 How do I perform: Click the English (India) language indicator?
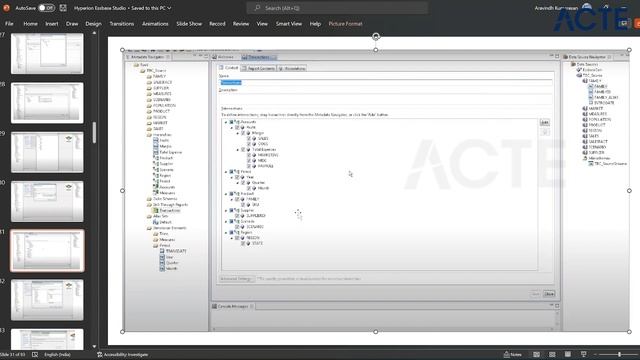point(57,355)
